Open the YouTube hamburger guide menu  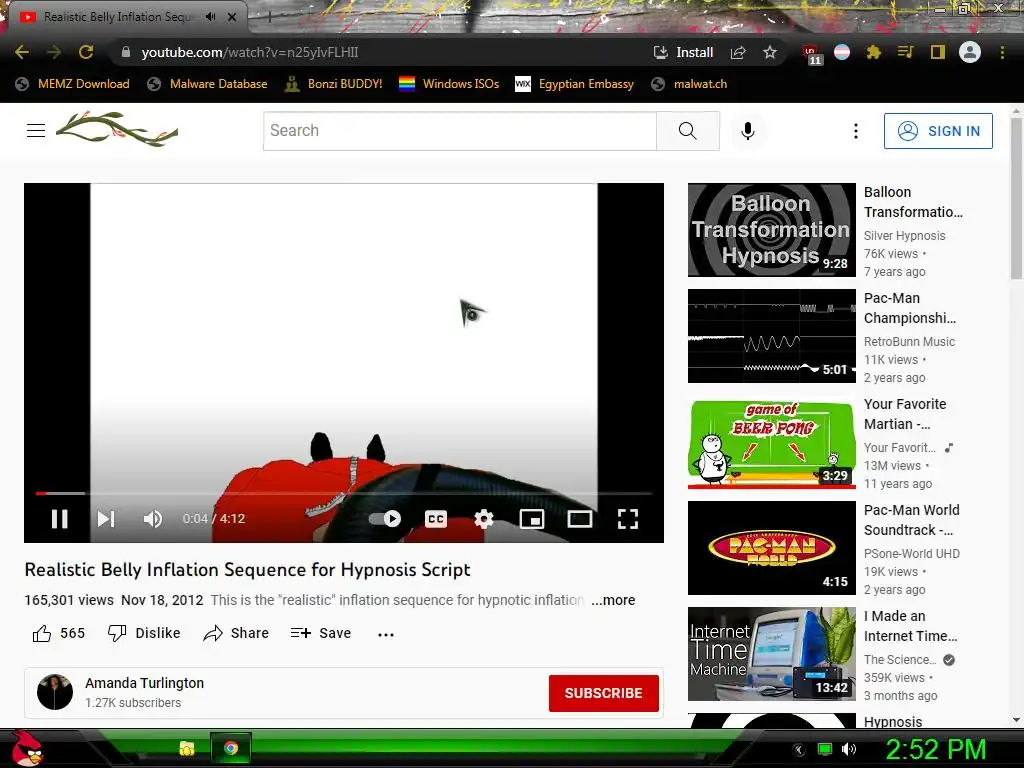click(36, 131)
